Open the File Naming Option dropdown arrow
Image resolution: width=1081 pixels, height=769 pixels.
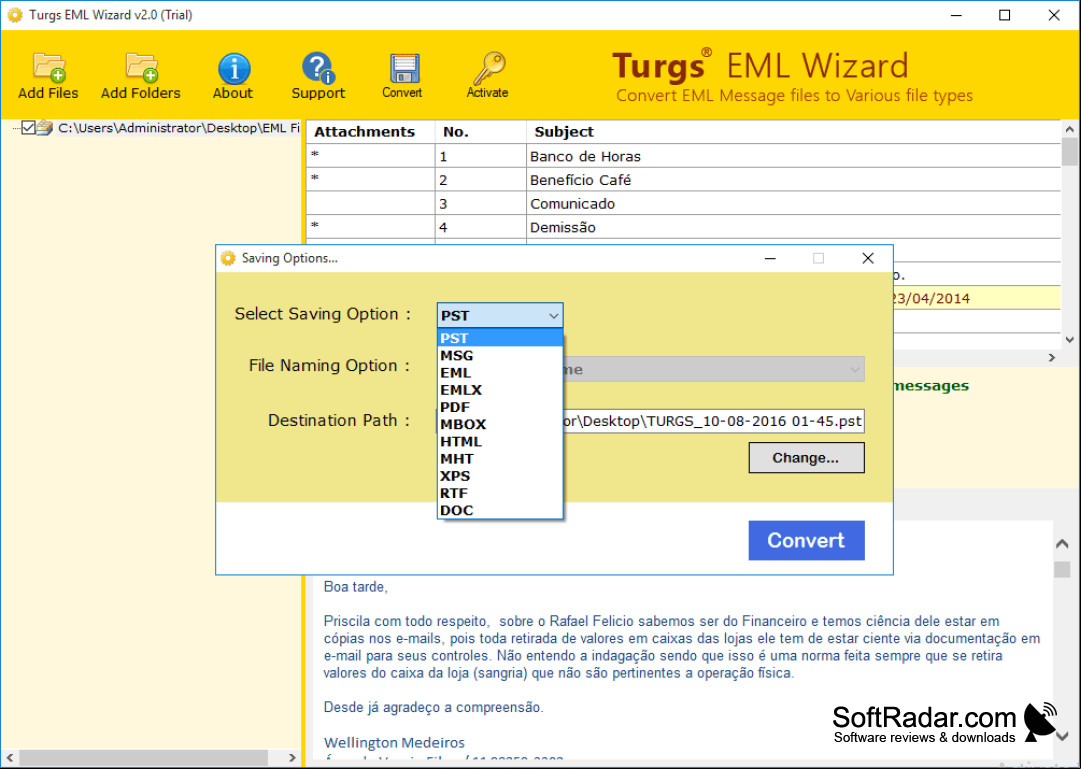tap(854, 370)
